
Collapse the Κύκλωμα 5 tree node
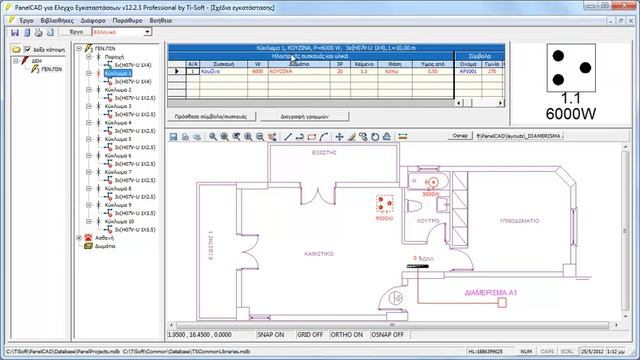point(89,139)
